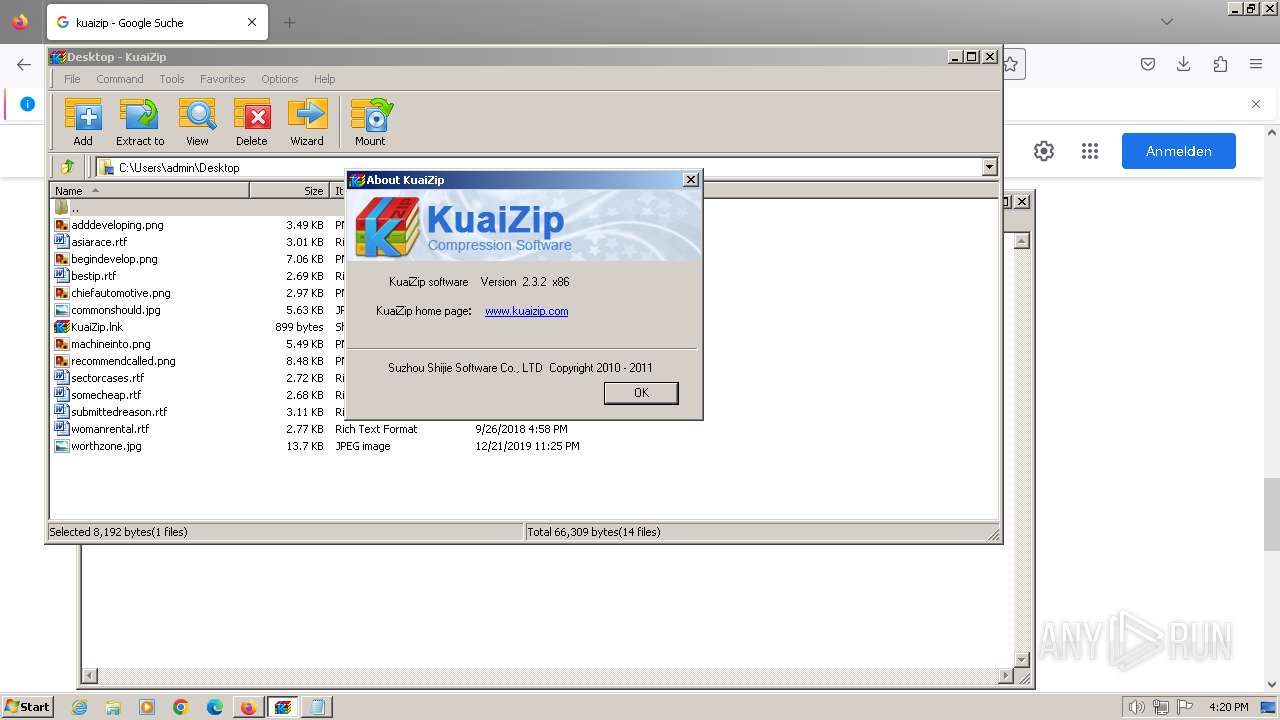Select womanrental.rtf file
Image resolution: width=1280 pixels, height=720 pixels.
pyautogui.click(x=110, y=429)
